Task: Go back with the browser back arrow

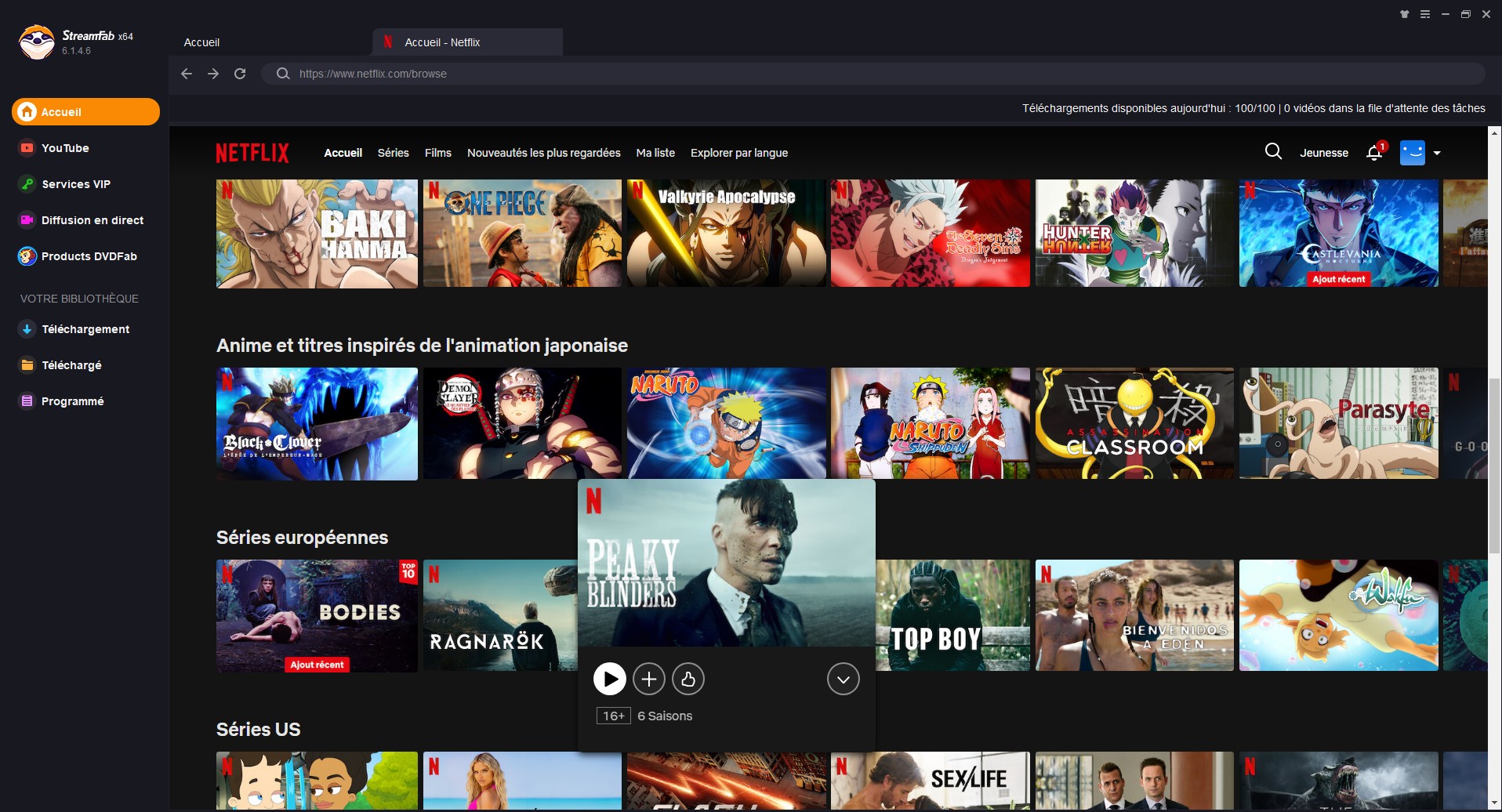Action: 187,74
